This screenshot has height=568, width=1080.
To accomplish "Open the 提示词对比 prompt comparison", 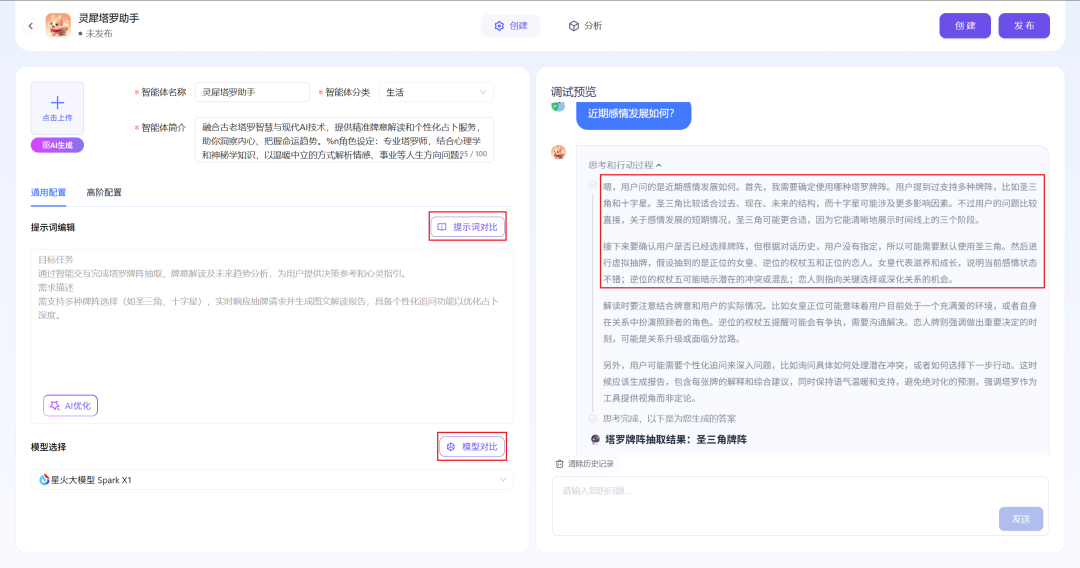I will click(x=468, y=227).
